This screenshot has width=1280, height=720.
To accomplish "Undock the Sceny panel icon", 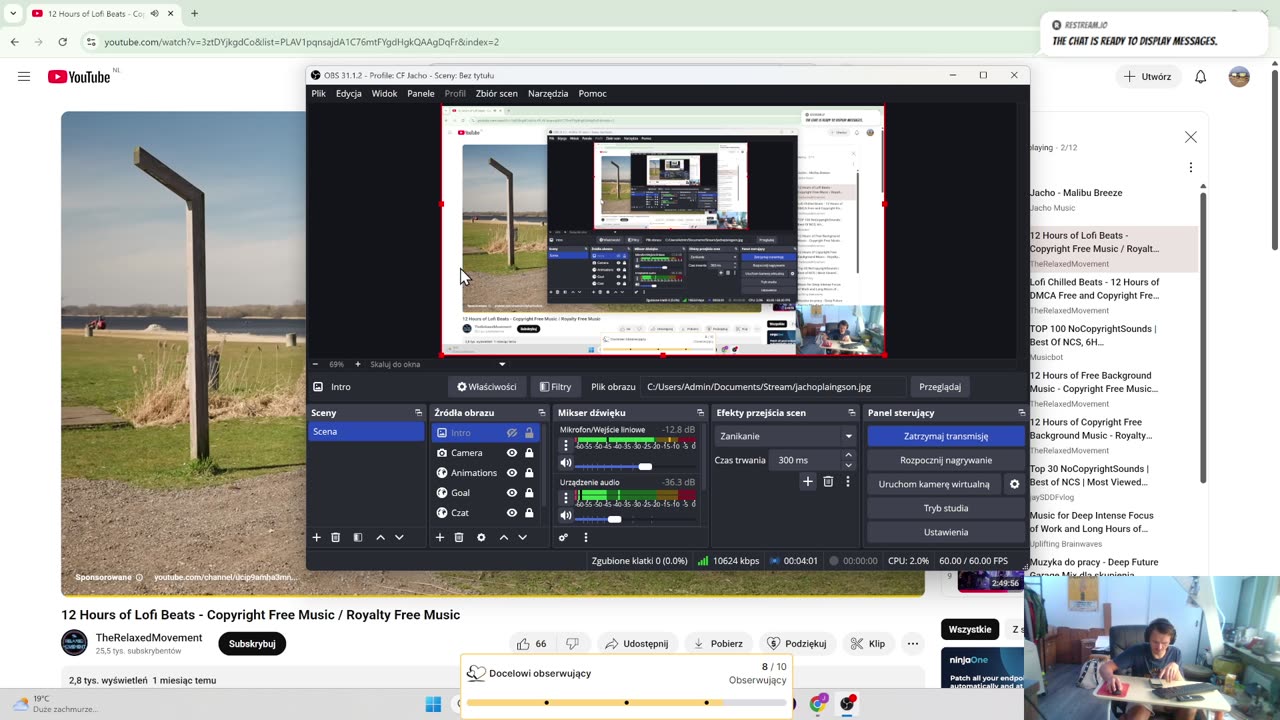I will [418, 412].
